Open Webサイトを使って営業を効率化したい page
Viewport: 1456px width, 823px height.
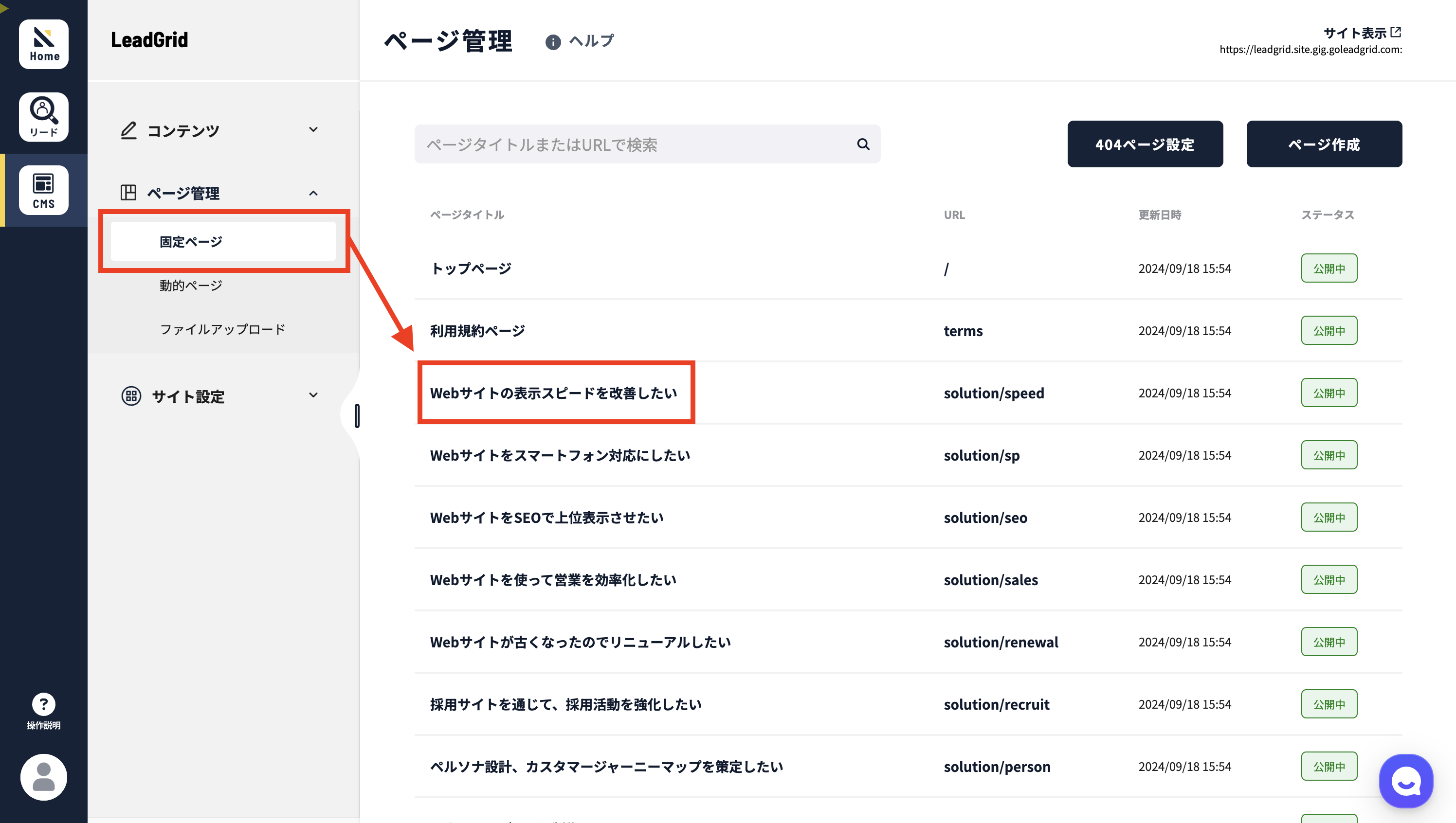(554, 579)
